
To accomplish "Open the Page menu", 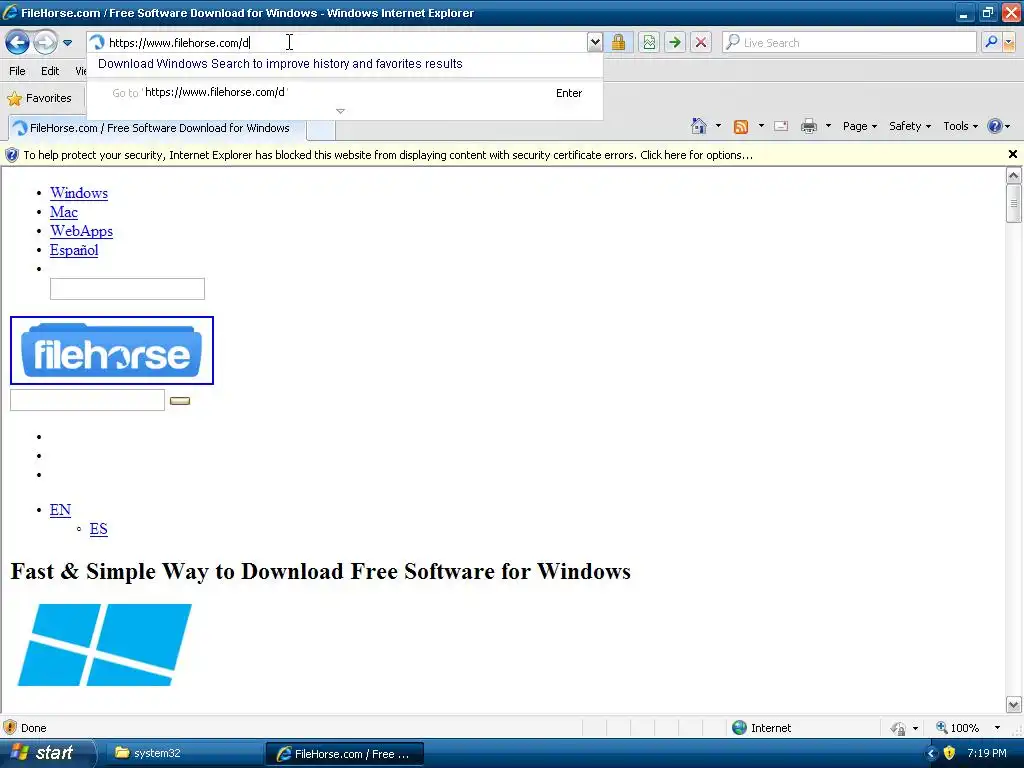I will (859, 126).
